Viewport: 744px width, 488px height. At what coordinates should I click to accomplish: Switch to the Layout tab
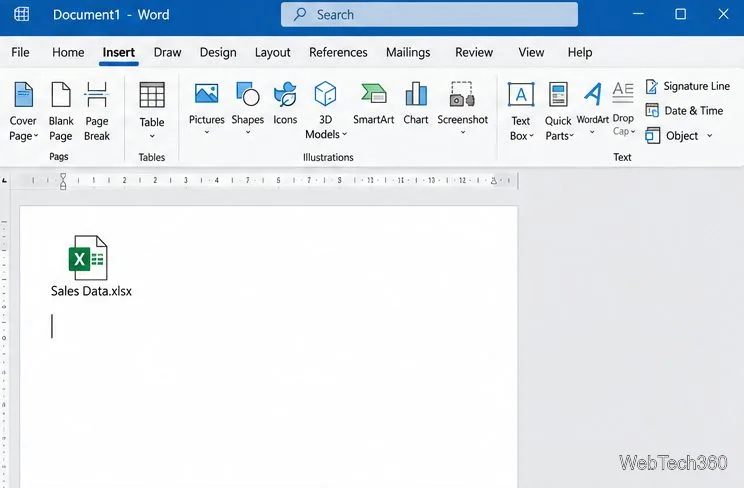(272, 52)
